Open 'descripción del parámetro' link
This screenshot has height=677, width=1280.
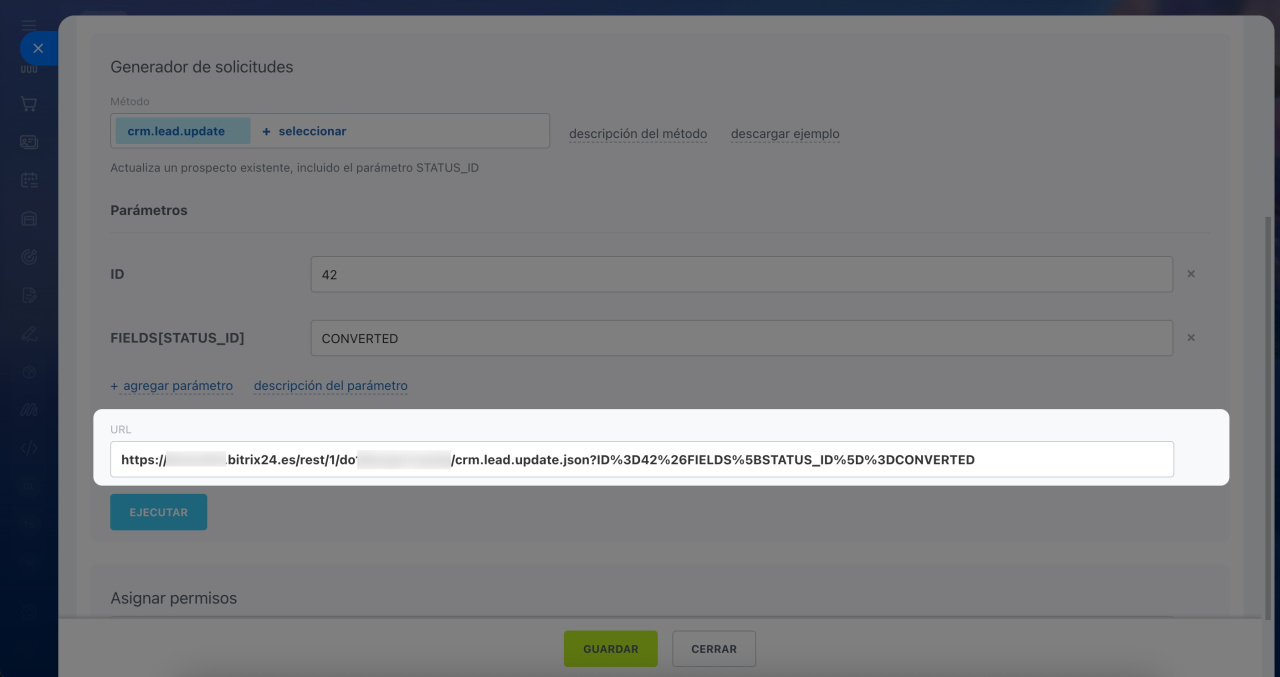[x=331, y=386]
